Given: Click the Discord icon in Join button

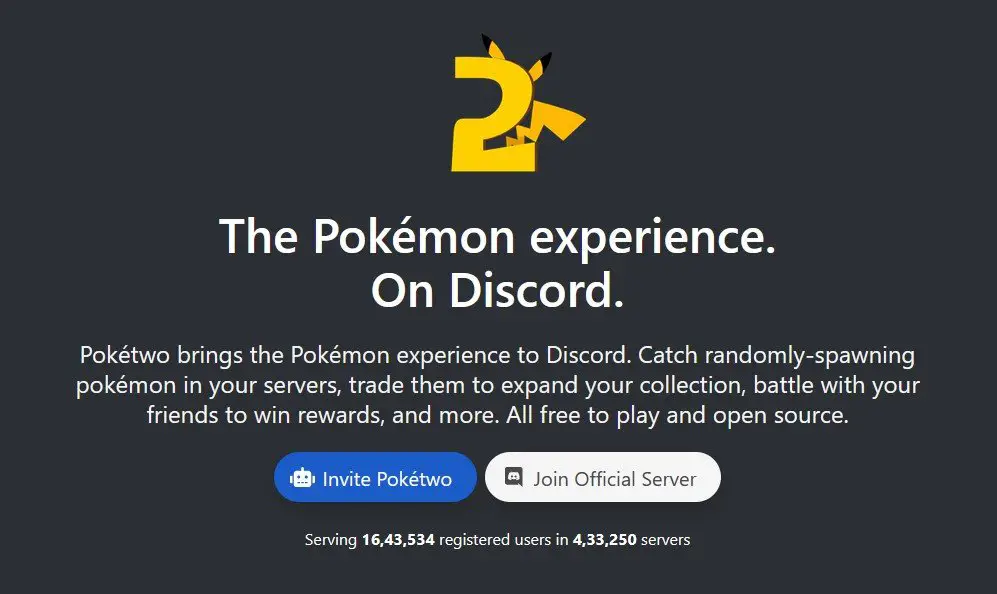Looking at the screenshot, I should click(513, 476).
